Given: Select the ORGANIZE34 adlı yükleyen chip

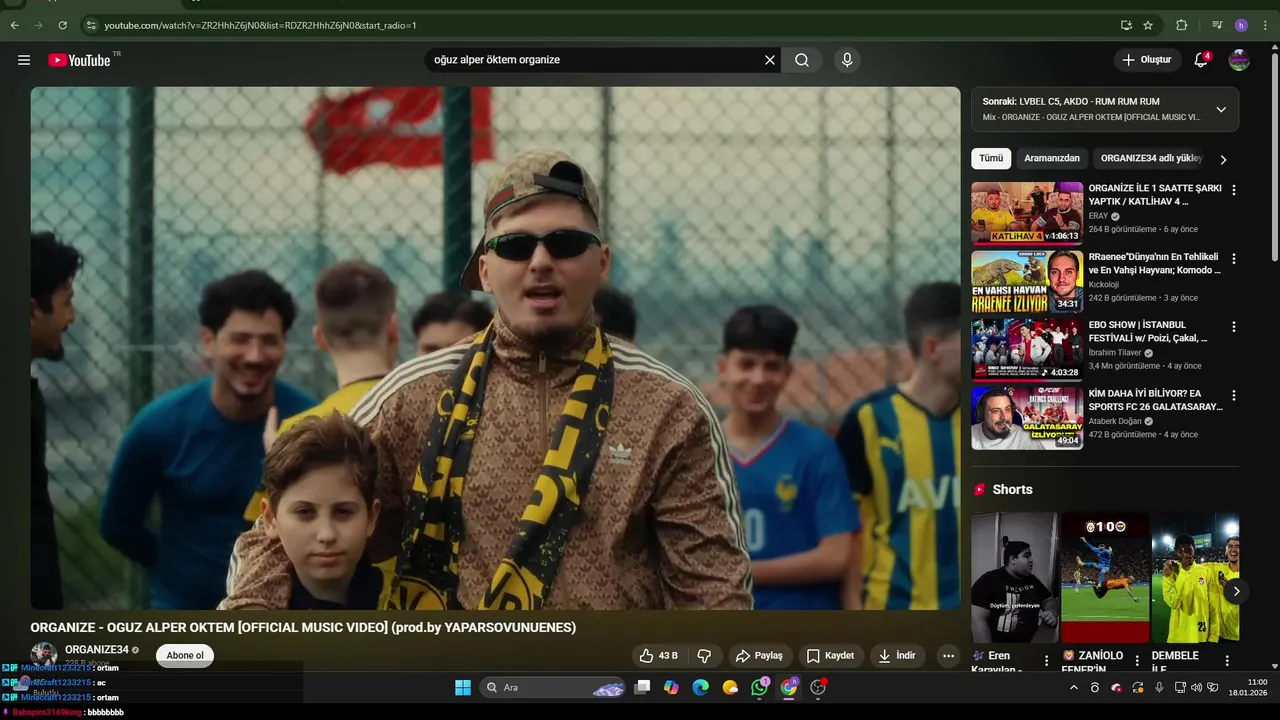Looking at the screenshot, I should (1151, 158).
